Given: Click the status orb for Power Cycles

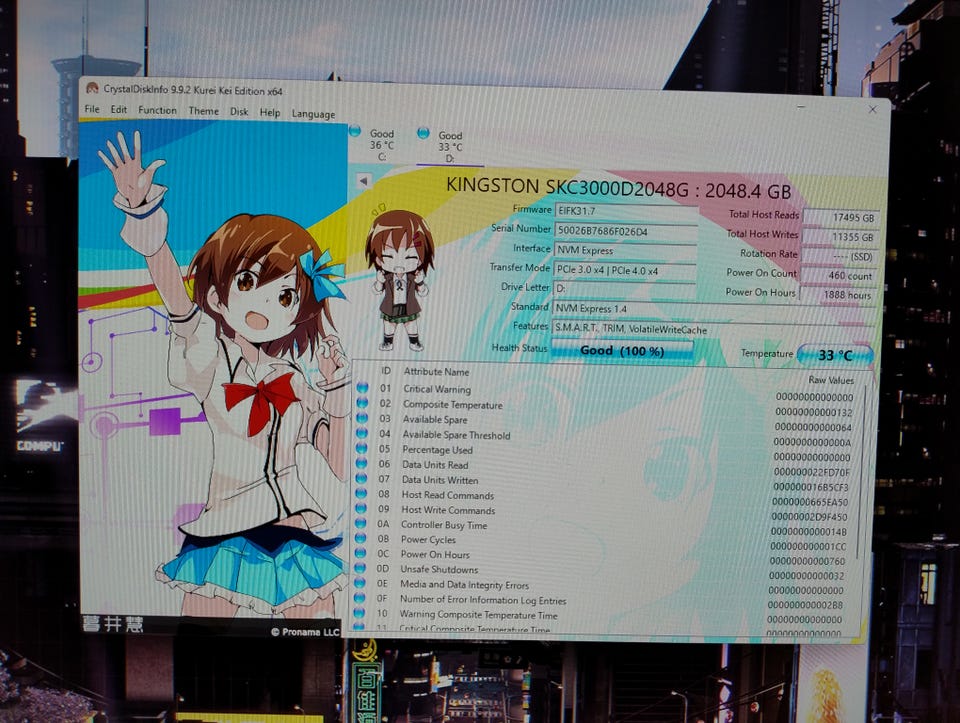Looking at the screenshot, I should click(x=360, y=538).
